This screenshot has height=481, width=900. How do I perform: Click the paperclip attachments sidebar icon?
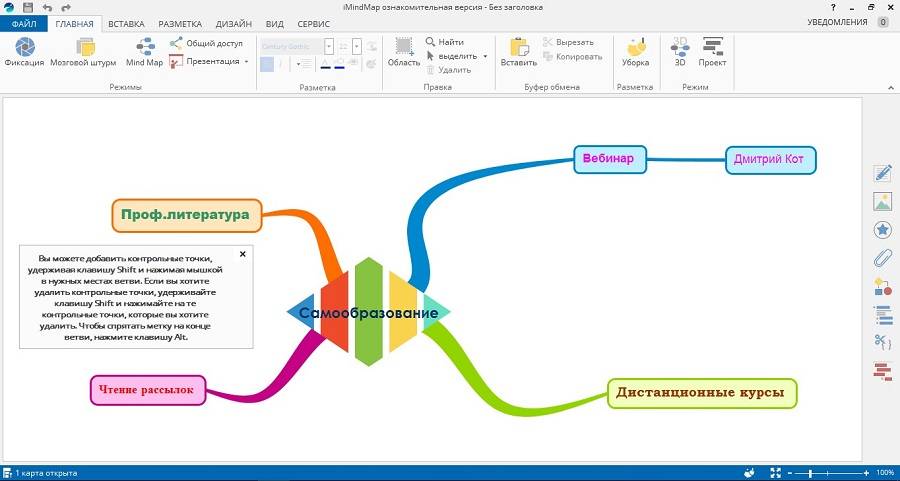(882, 259)
